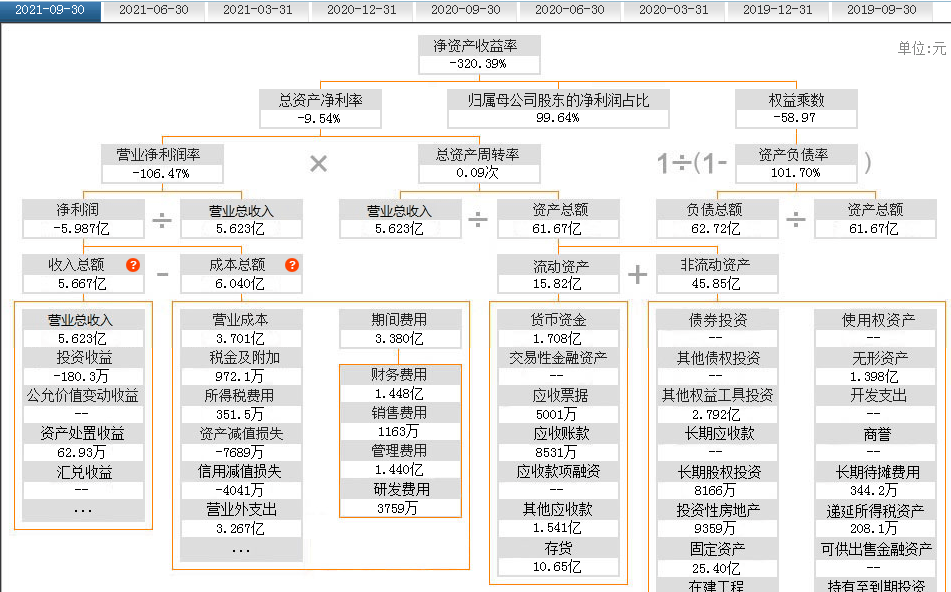Click the 营业净利润率 node
This screenshot has height=592, width=951.
click(161, 163)
